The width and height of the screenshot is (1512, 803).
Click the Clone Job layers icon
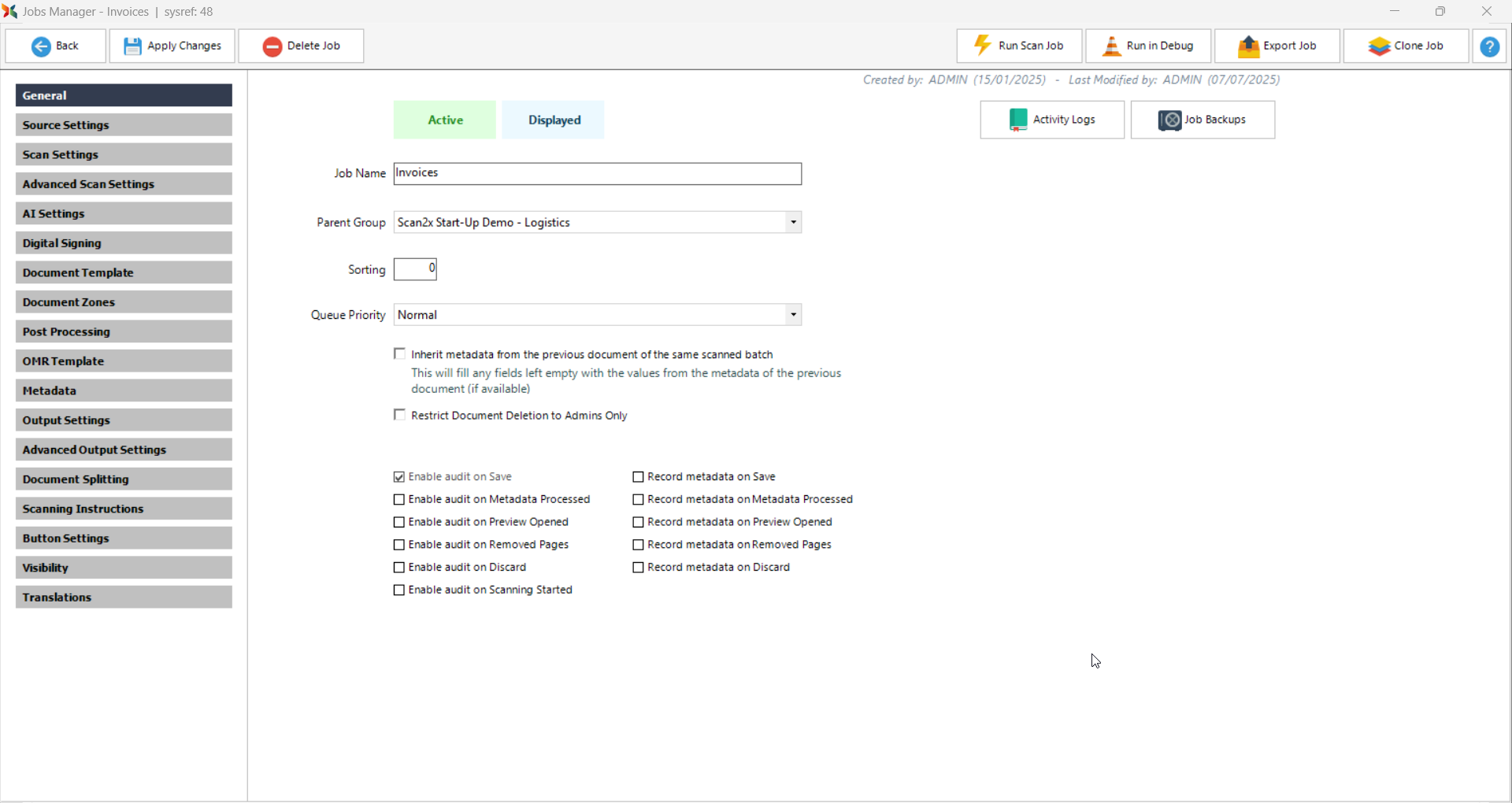1379,46
